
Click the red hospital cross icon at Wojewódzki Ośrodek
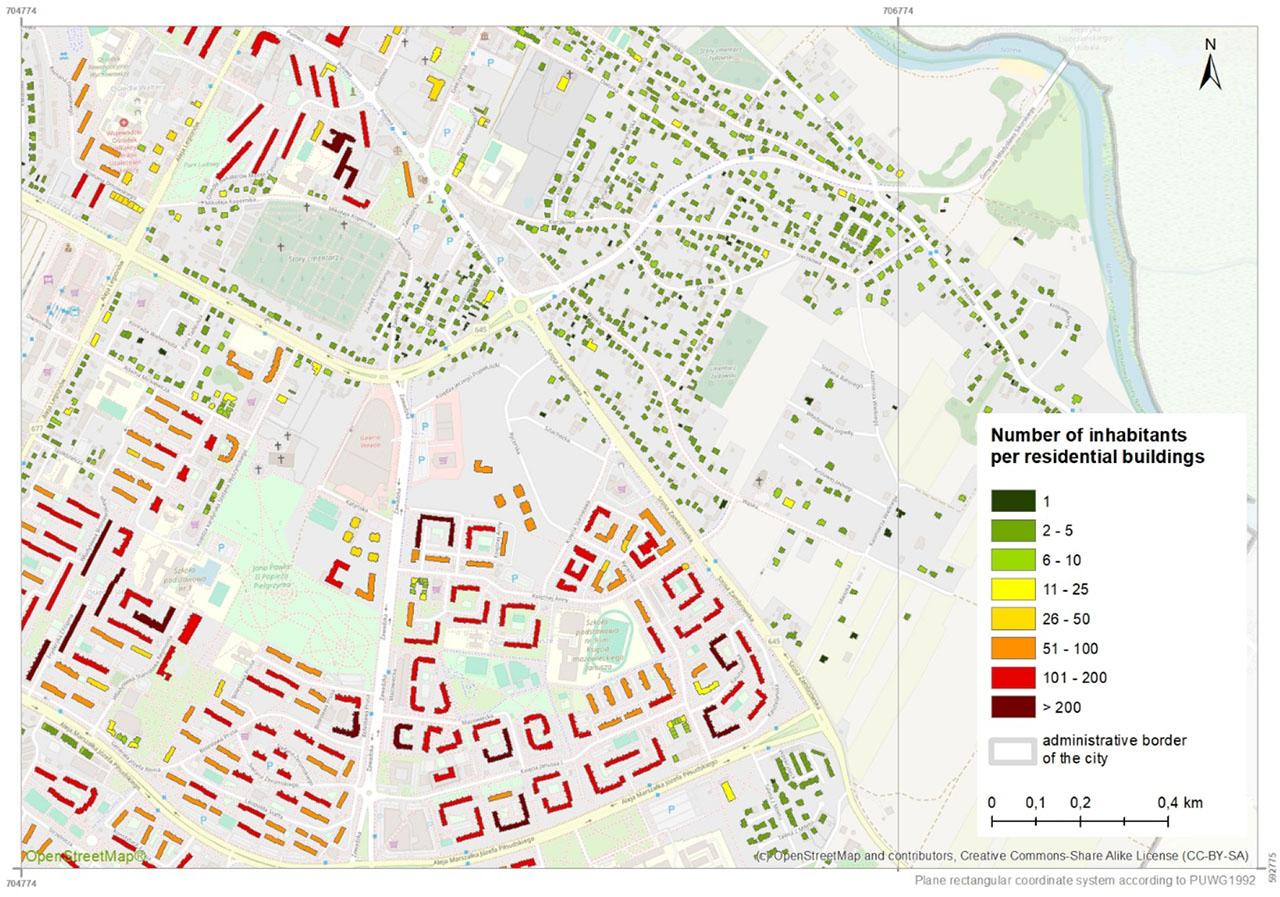click(124, 122)
